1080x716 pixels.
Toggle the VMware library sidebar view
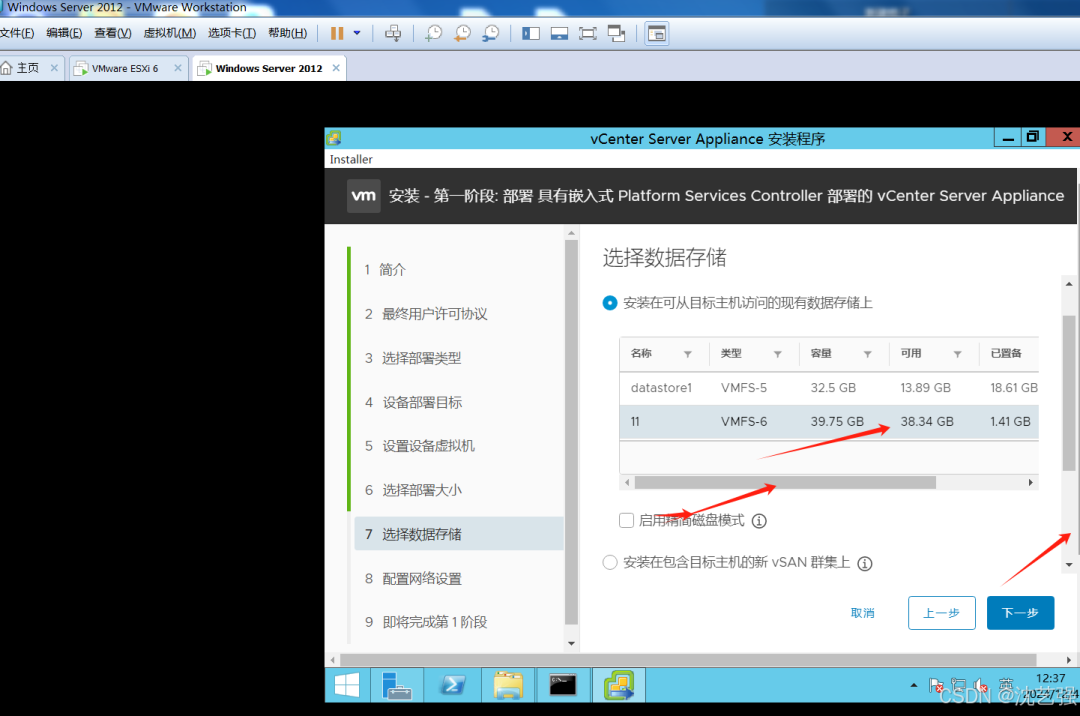pos(530,33)
